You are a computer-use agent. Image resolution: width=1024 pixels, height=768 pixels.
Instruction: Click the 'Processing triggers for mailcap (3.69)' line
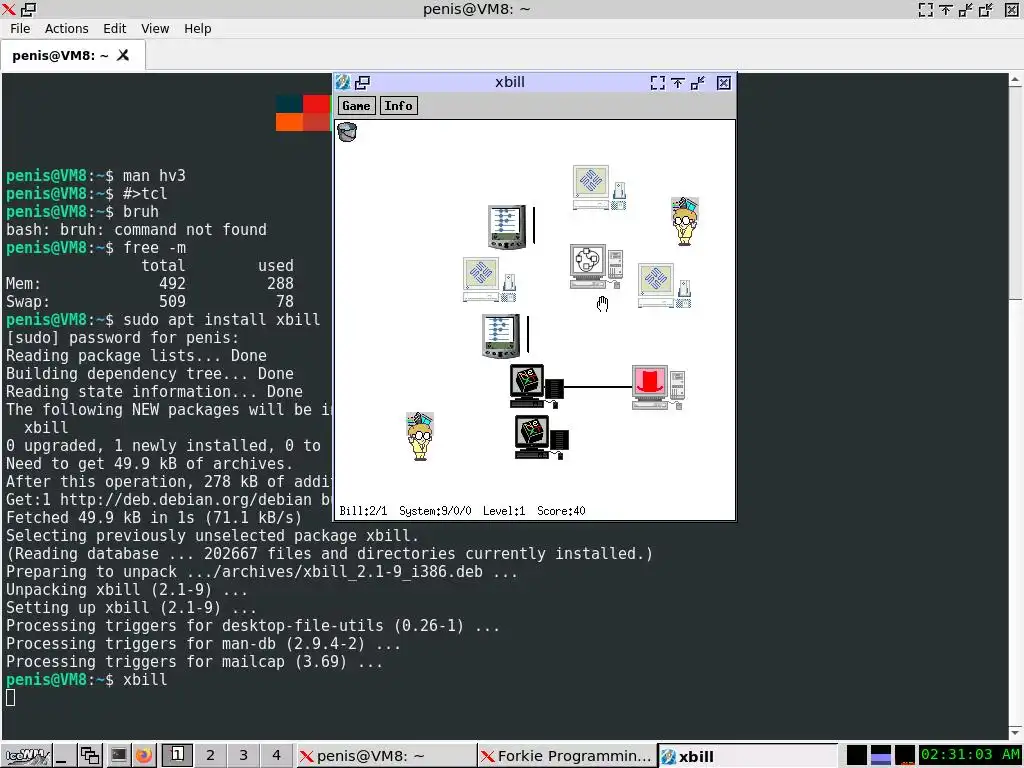[194, 662]
